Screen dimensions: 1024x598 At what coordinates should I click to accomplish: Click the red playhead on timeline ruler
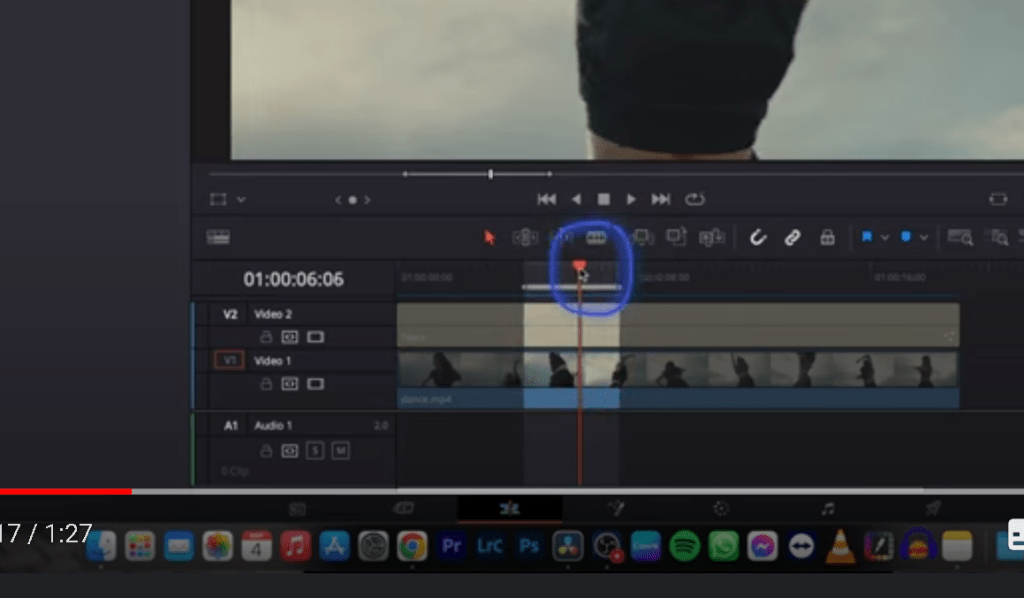click(579, 265)
